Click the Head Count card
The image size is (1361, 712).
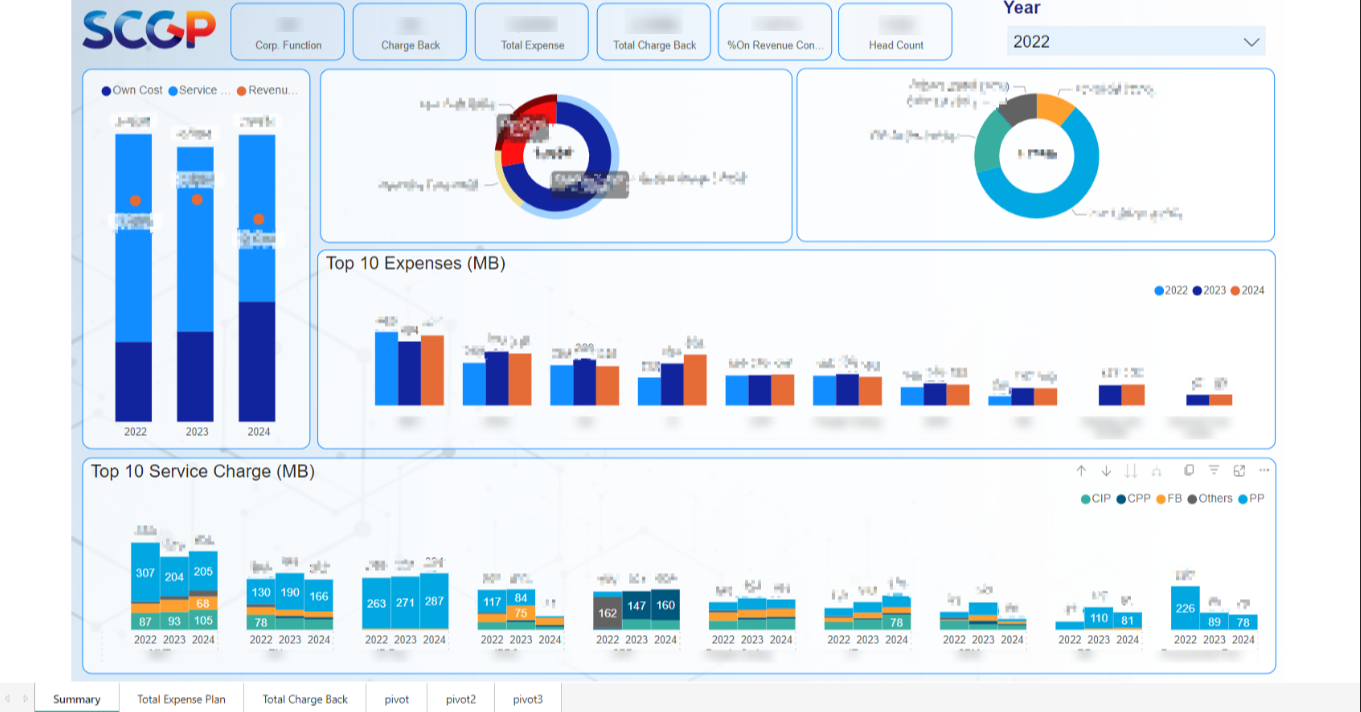(x=895, y=32)
